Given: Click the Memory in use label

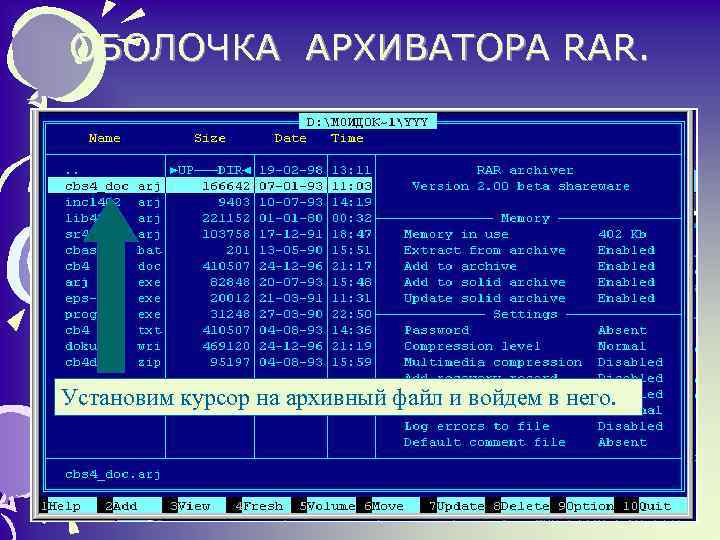Looking at the screenshot, I should 456,234.
